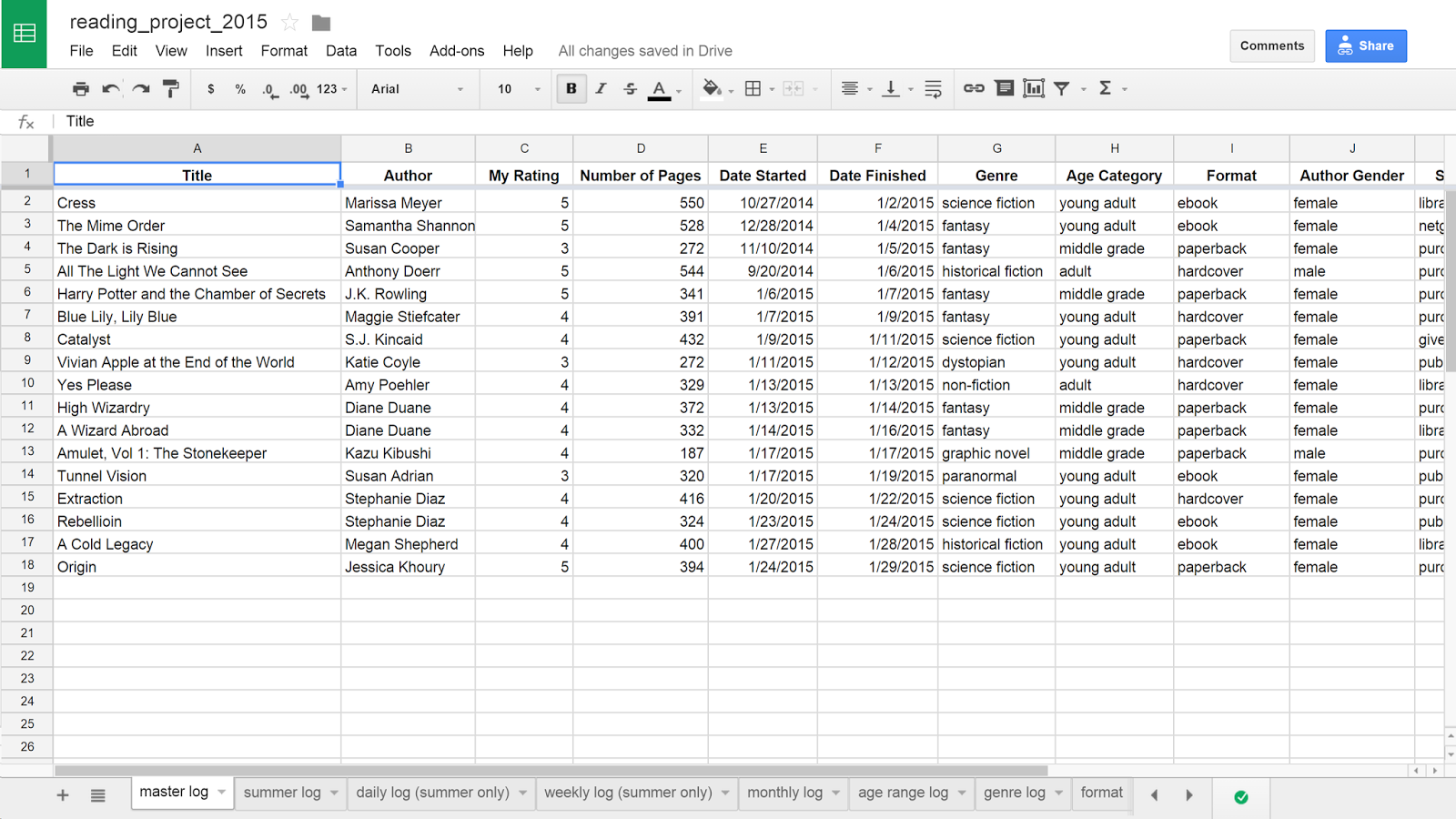The width and height of the screenshot is (1456, 819).
Task: Create a filter using the filter icon
Action: point(1061,88)
